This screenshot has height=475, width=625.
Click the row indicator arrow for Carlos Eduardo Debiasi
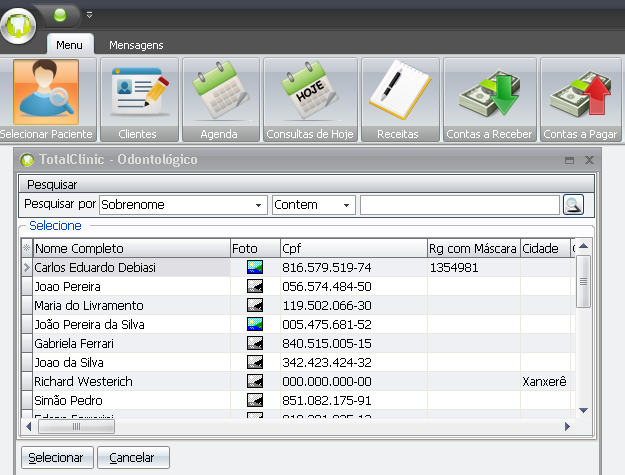click(27, 267)
